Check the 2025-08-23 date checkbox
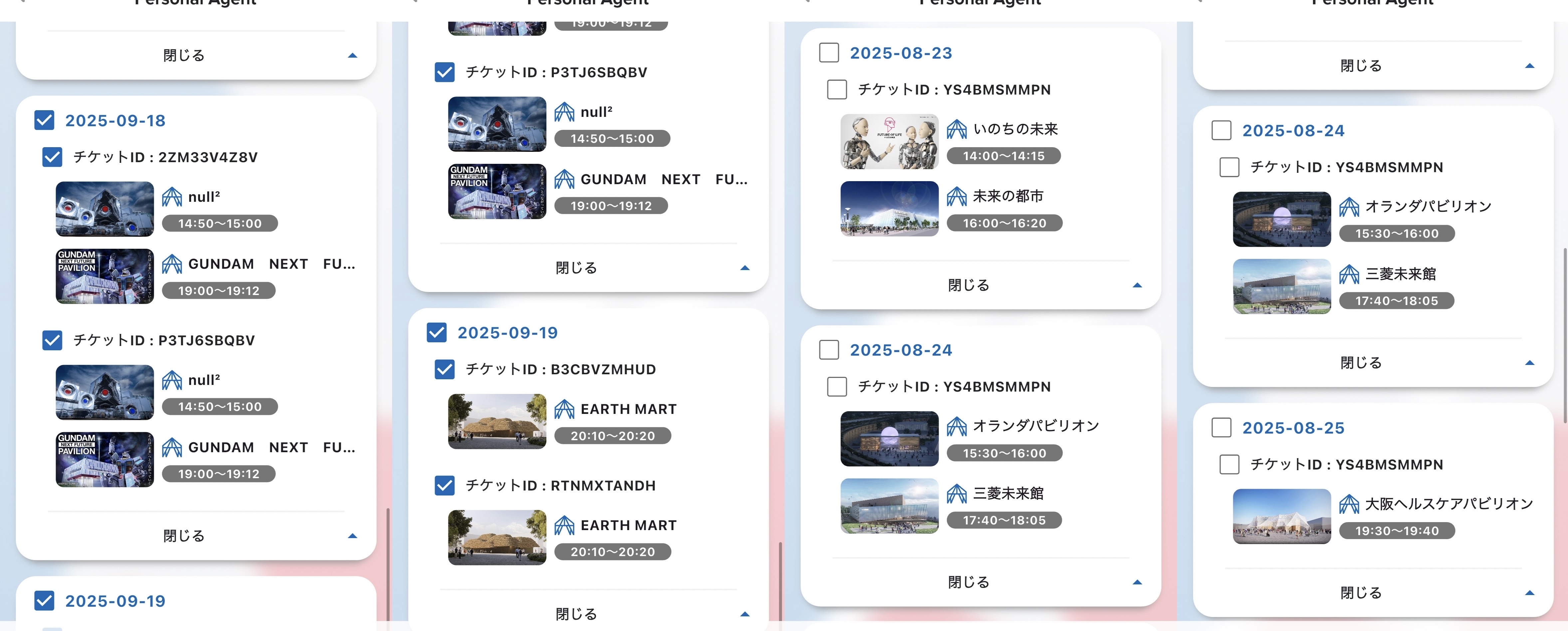 [829, 53]
